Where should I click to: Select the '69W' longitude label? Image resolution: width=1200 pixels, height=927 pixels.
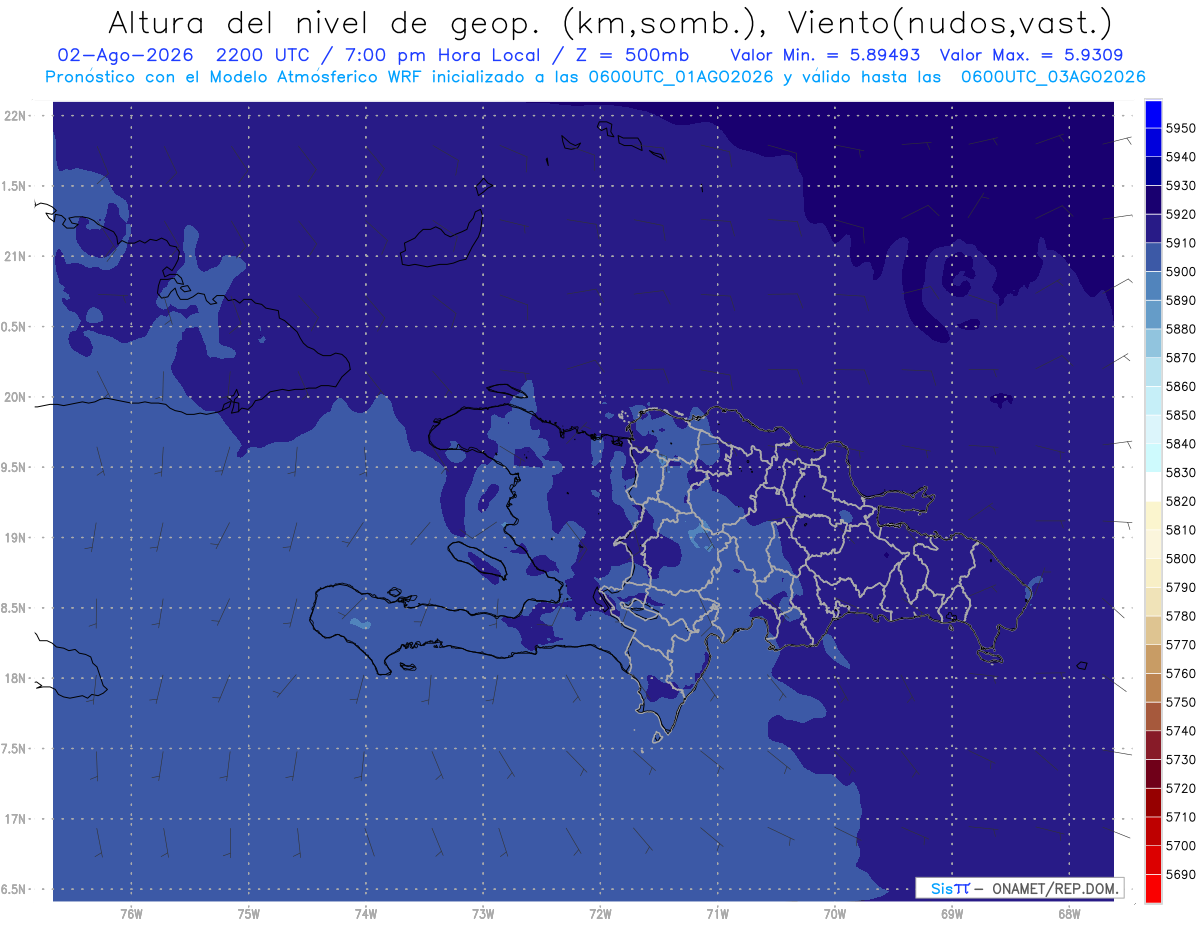(952, 914)
